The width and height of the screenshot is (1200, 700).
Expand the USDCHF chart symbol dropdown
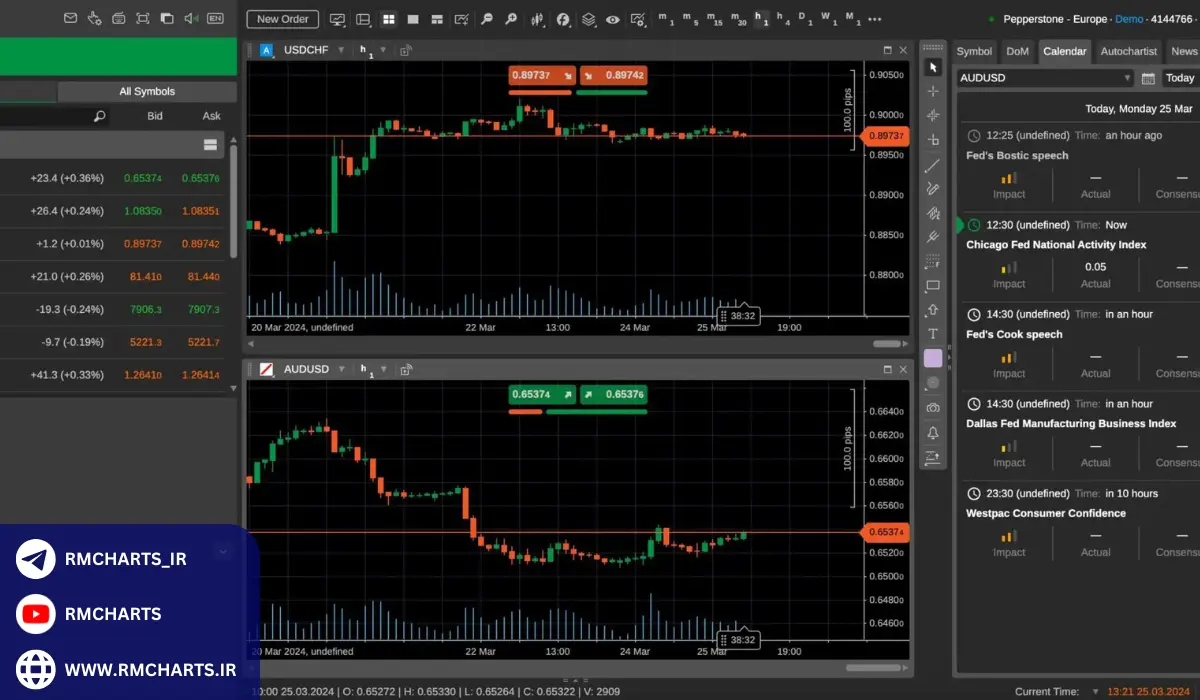340,50
